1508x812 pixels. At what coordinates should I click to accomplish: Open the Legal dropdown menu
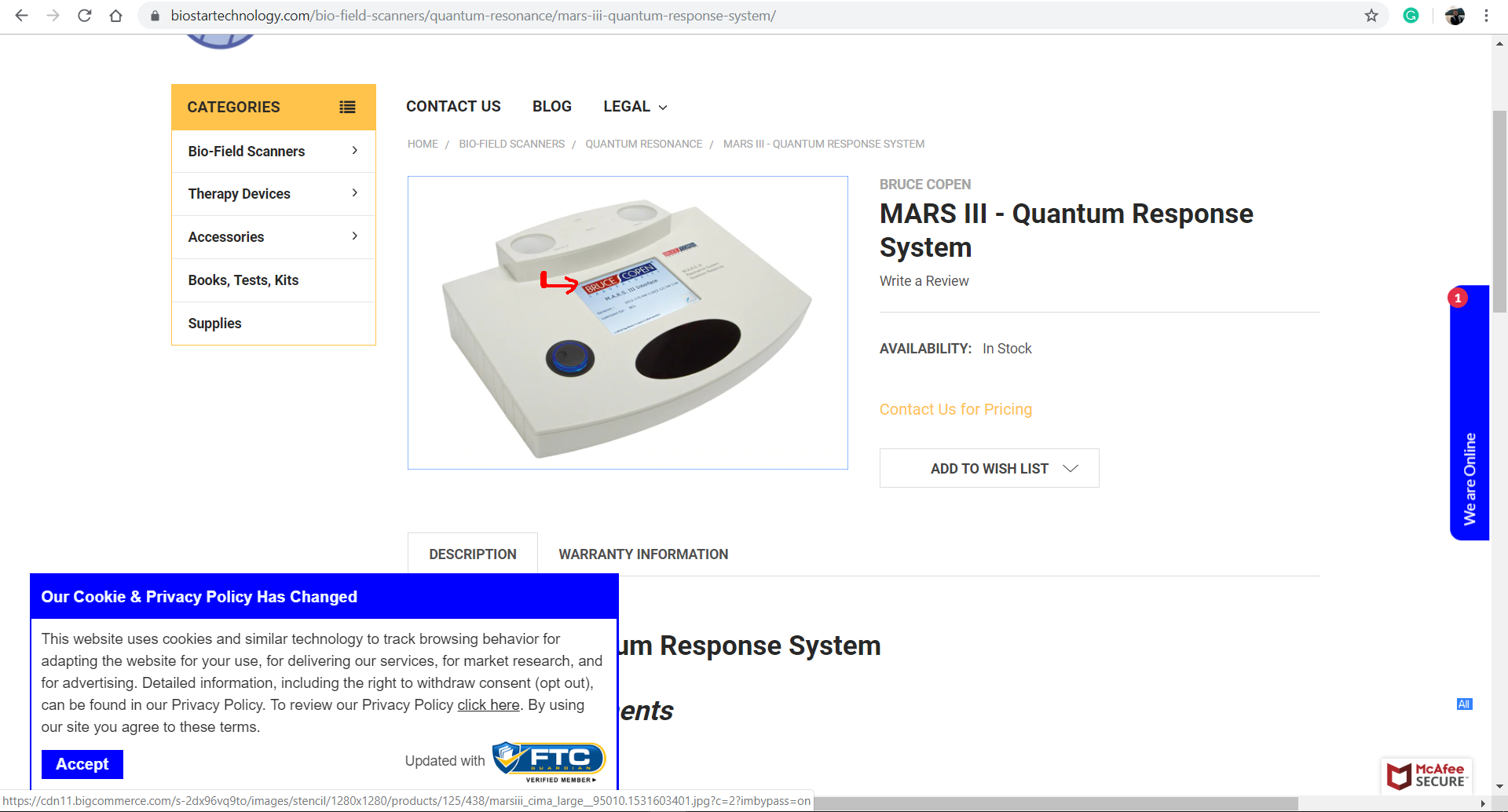point(635,107)
